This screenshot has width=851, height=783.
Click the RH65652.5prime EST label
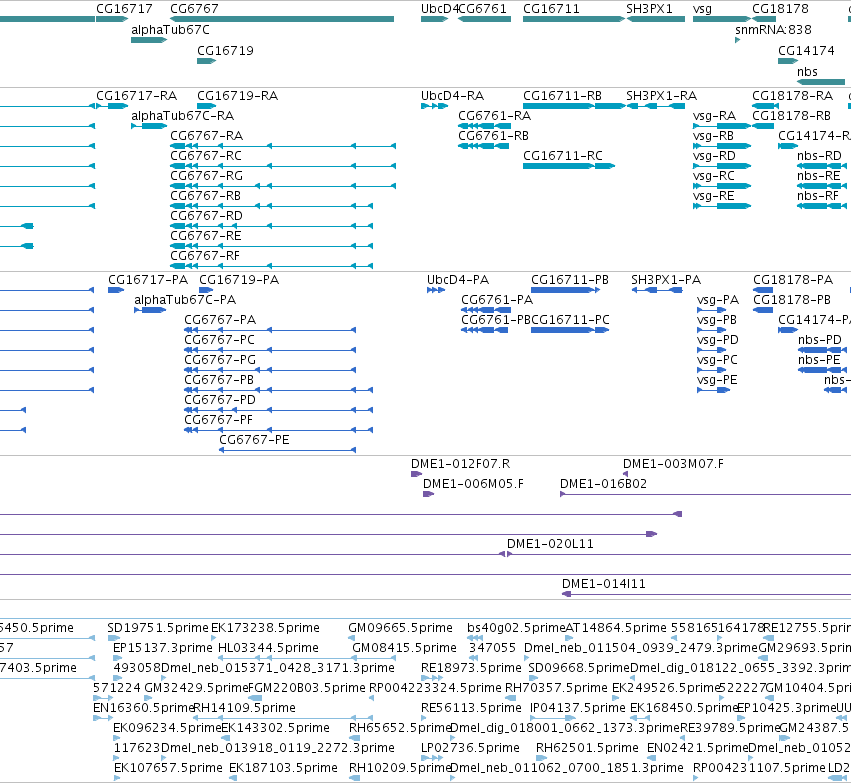coord(400,728)
